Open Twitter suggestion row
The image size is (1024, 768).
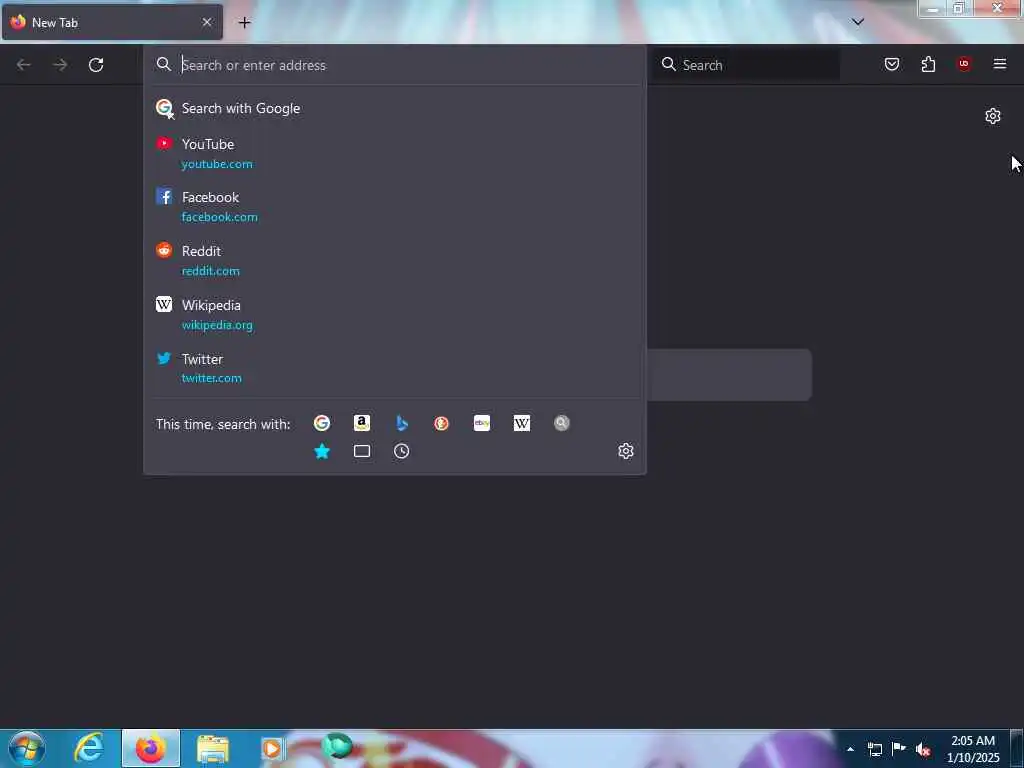tap(394, 368)
